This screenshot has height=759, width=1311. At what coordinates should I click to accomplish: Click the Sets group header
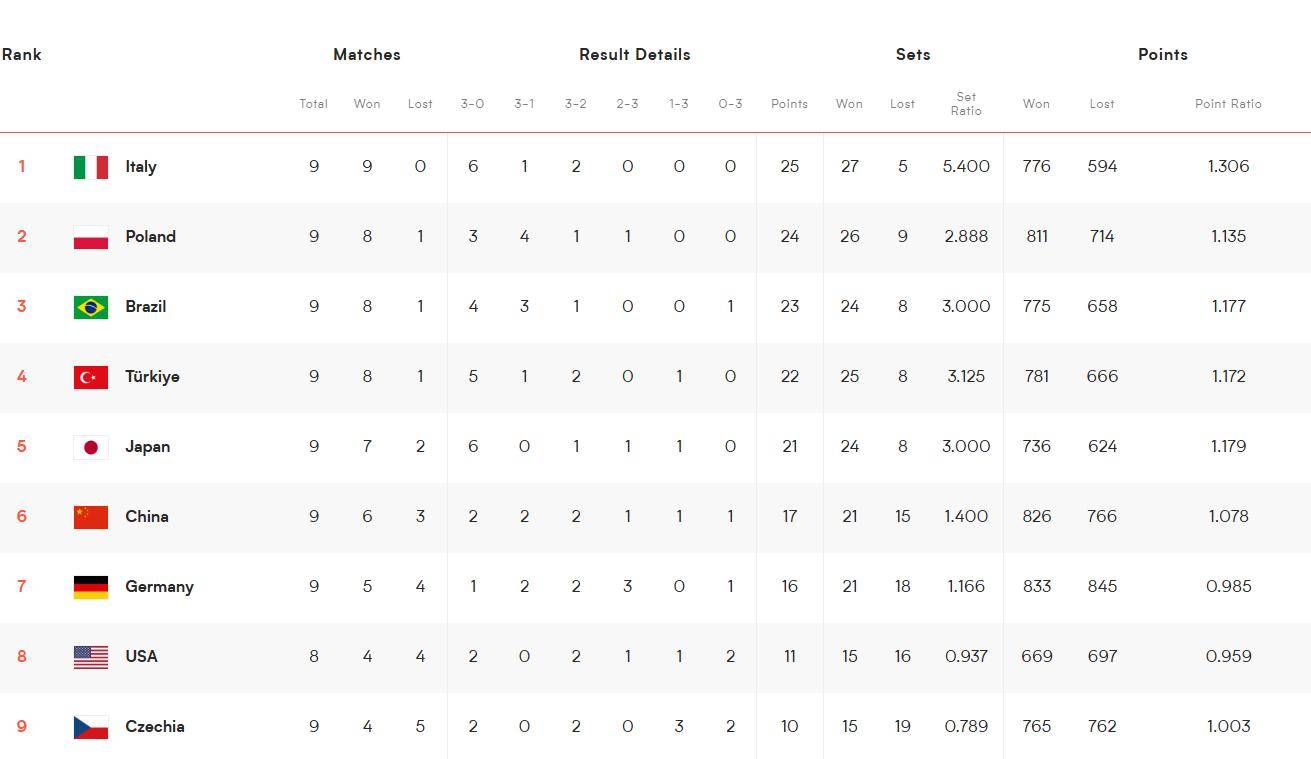(x=913, y=55)
